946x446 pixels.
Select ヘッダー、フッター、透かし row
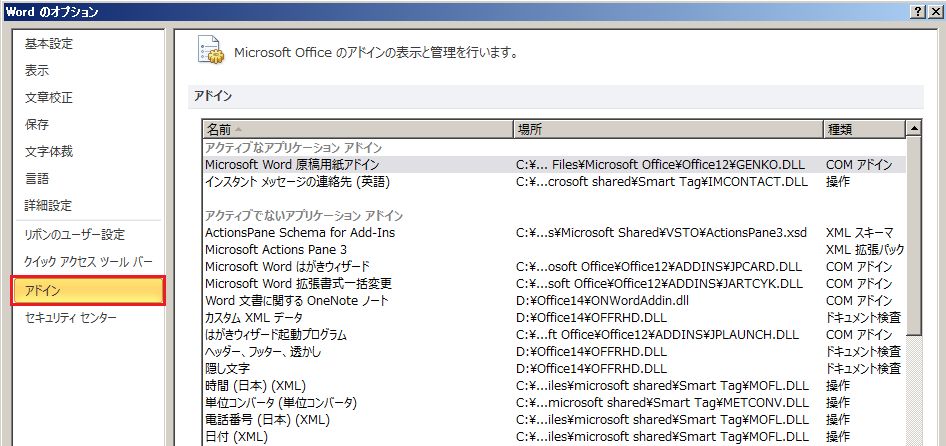(x=554, y=351)
